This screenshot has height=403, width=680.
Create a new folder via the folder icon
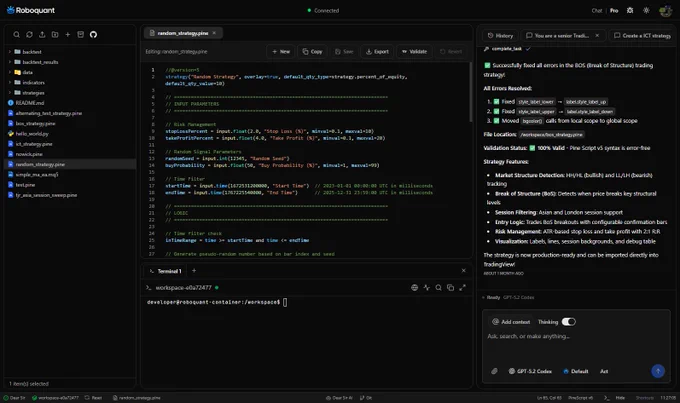[55, 34]
